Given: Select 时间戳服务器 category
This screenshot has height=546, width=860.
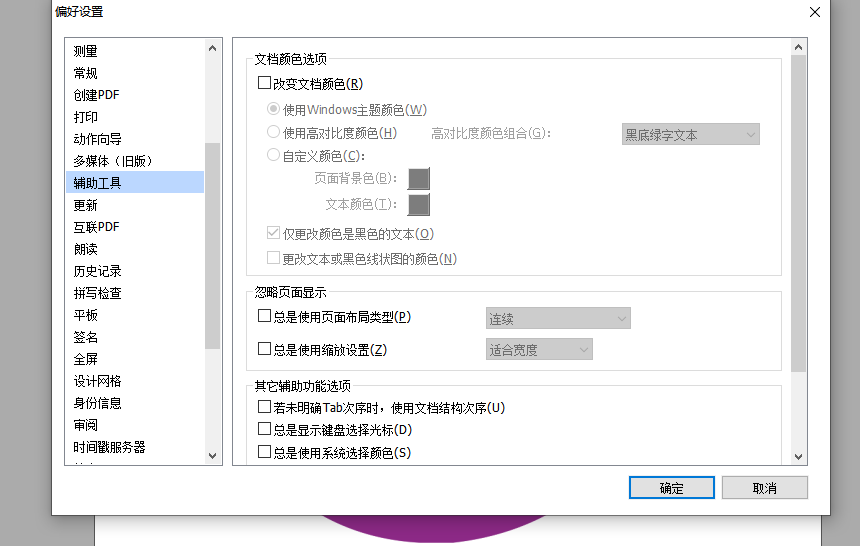Looking at the screenshot, I should pyautogui.click(x=135, y=447).
